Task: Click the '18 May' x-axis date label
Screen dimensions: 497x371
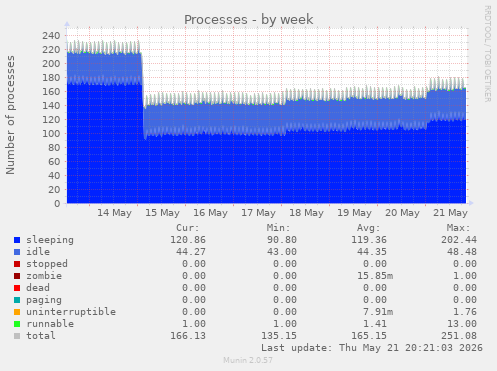Action: point(306,213)
